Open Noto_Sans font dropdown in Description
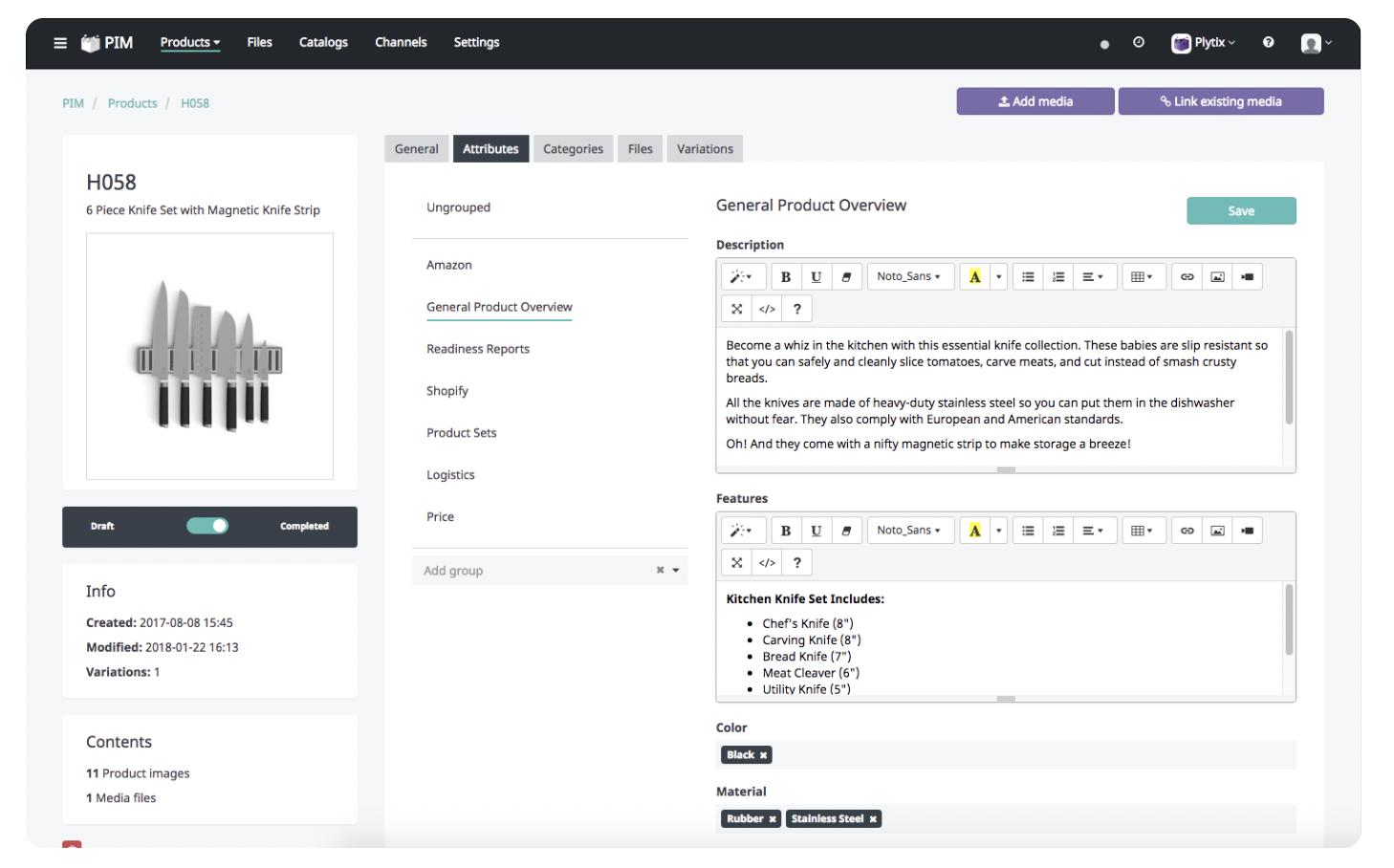 [909, 277]
